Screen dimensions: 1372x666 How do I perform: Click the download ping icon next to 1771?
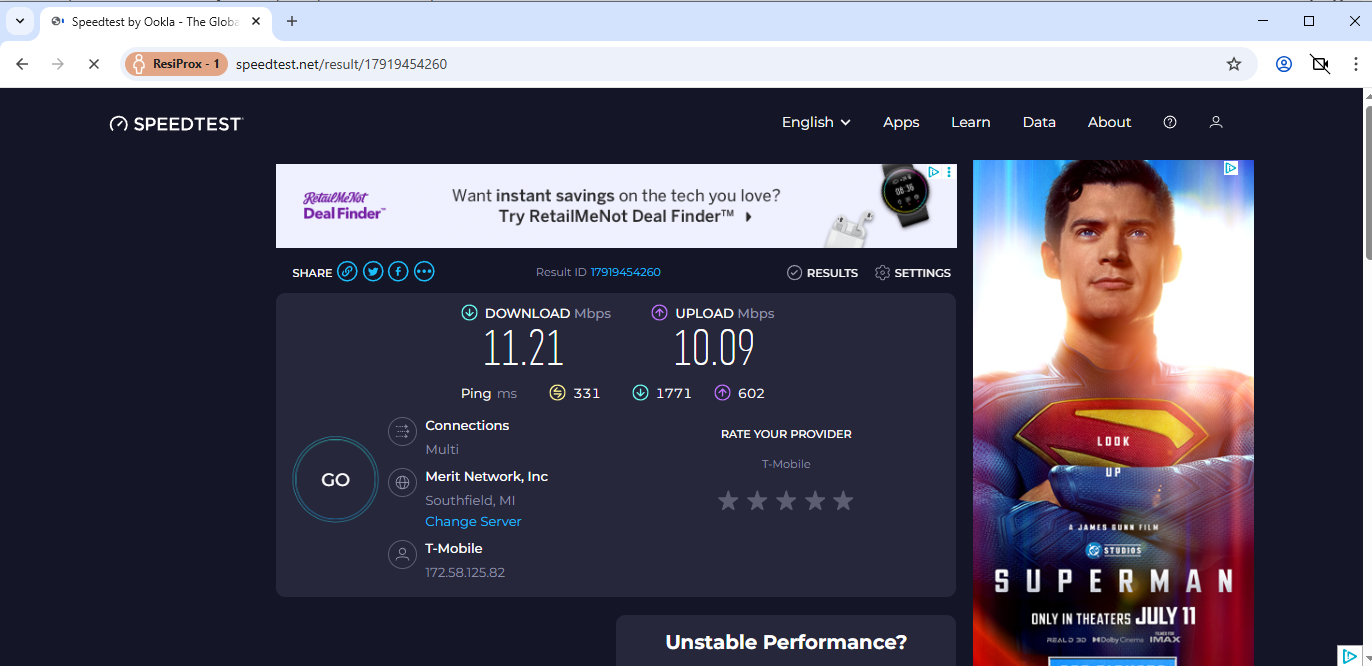click(x=640, y=393)
